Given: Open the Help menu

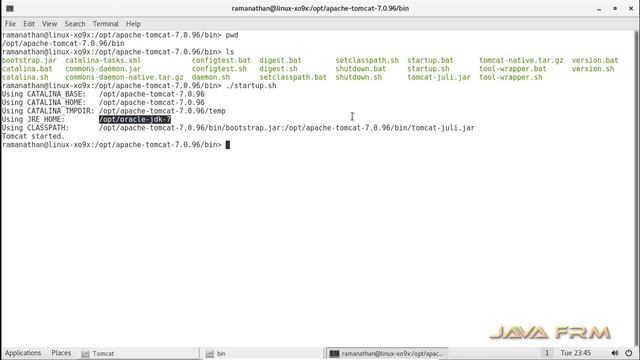Looking at the screenshot, I should pyautogui.click(x=133, y=24).
